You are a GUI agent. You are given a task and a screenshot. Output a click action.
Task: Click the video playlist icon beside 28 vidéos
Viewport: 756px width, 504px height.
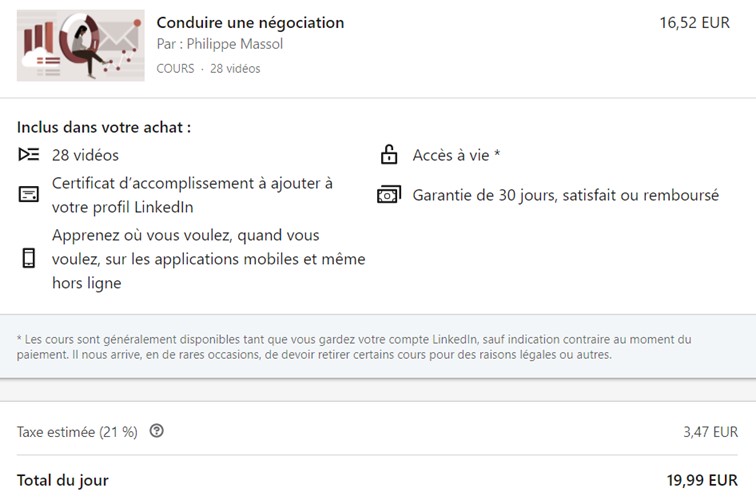tap(28, 154)
